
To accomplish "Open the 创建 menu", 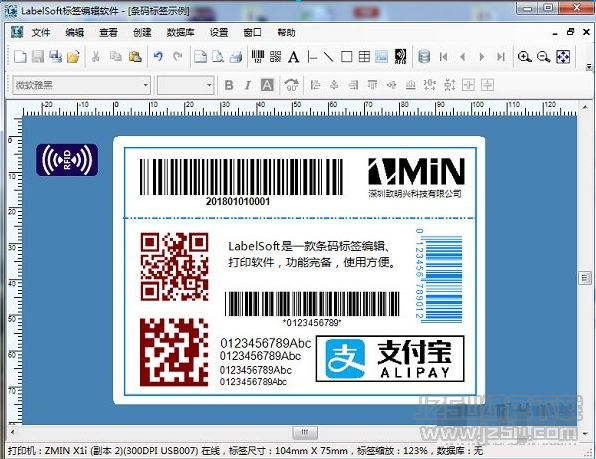I will coord(142,33).
